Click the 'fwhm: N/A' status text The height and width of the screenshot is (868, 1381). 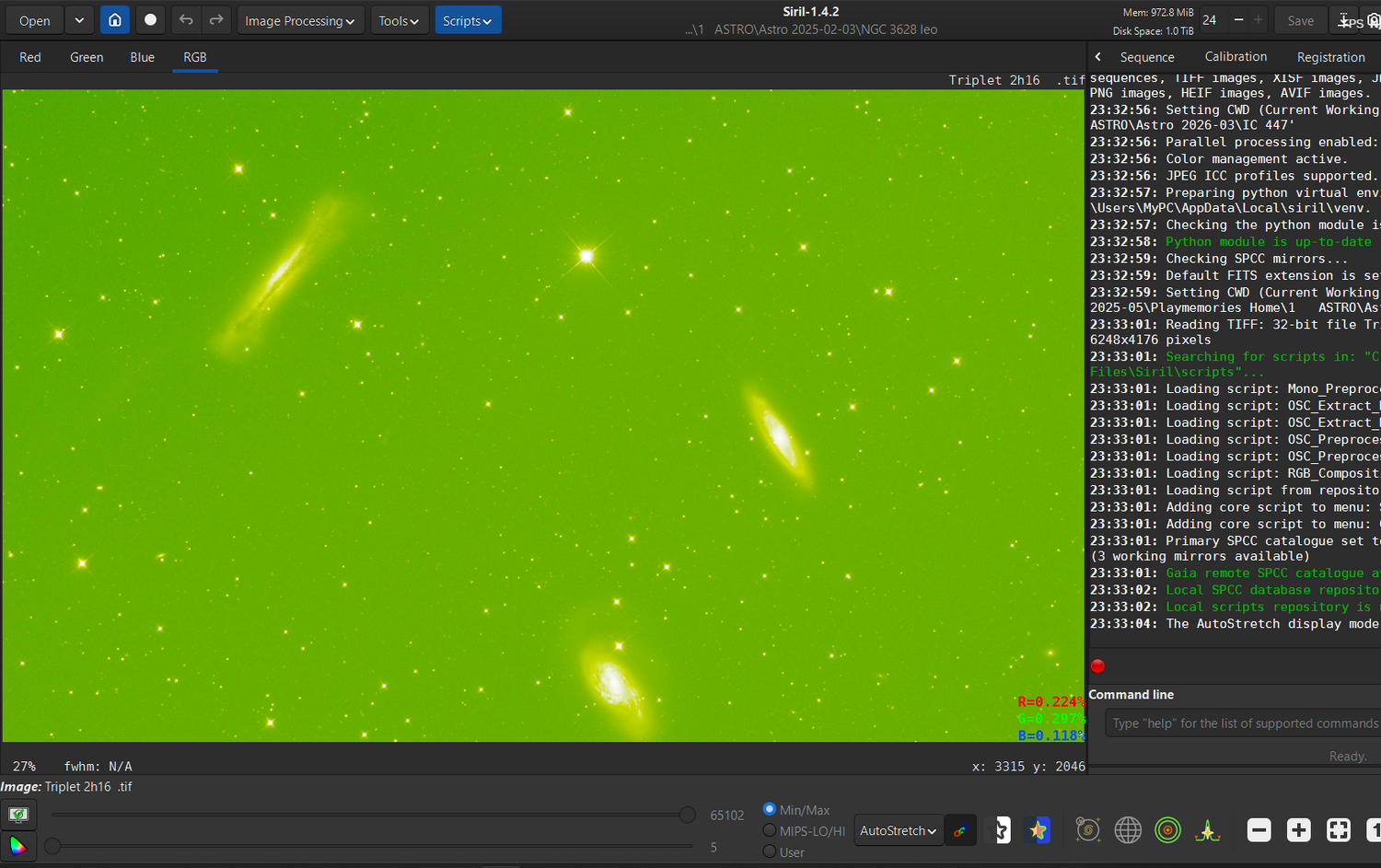[99, 766]
